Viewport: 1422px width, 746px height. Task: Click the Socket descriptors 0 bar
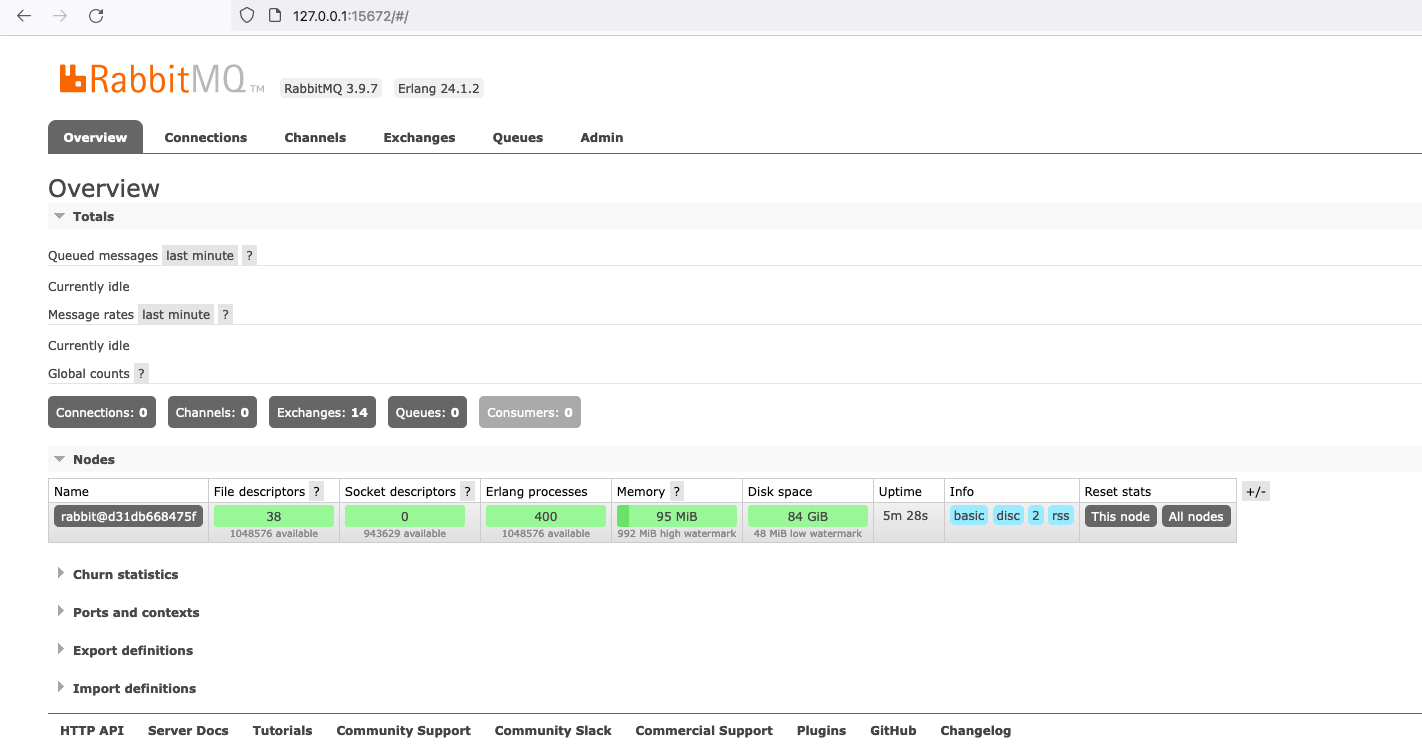tap(405, 516)
